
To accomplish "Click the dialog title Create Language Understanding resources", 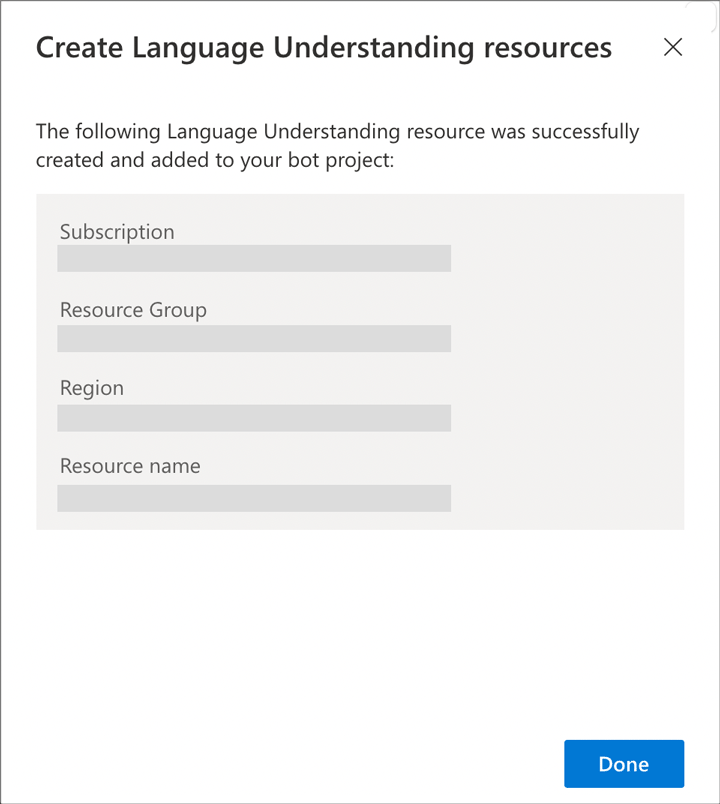I will [x=324, y=48].
